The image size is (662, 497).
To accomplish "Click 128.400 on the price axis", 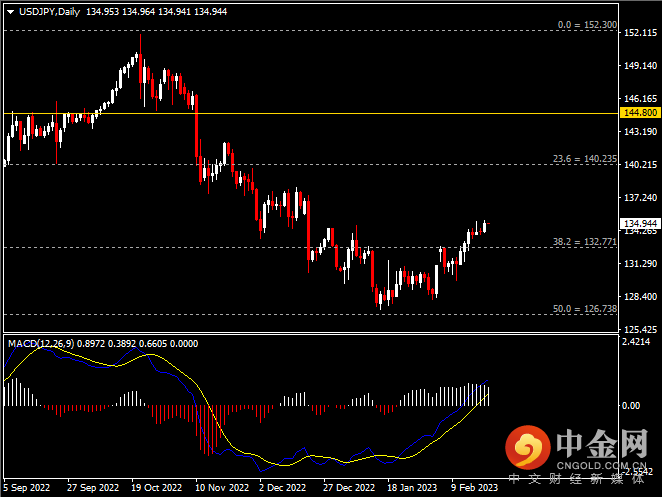I will coord(638,297).
